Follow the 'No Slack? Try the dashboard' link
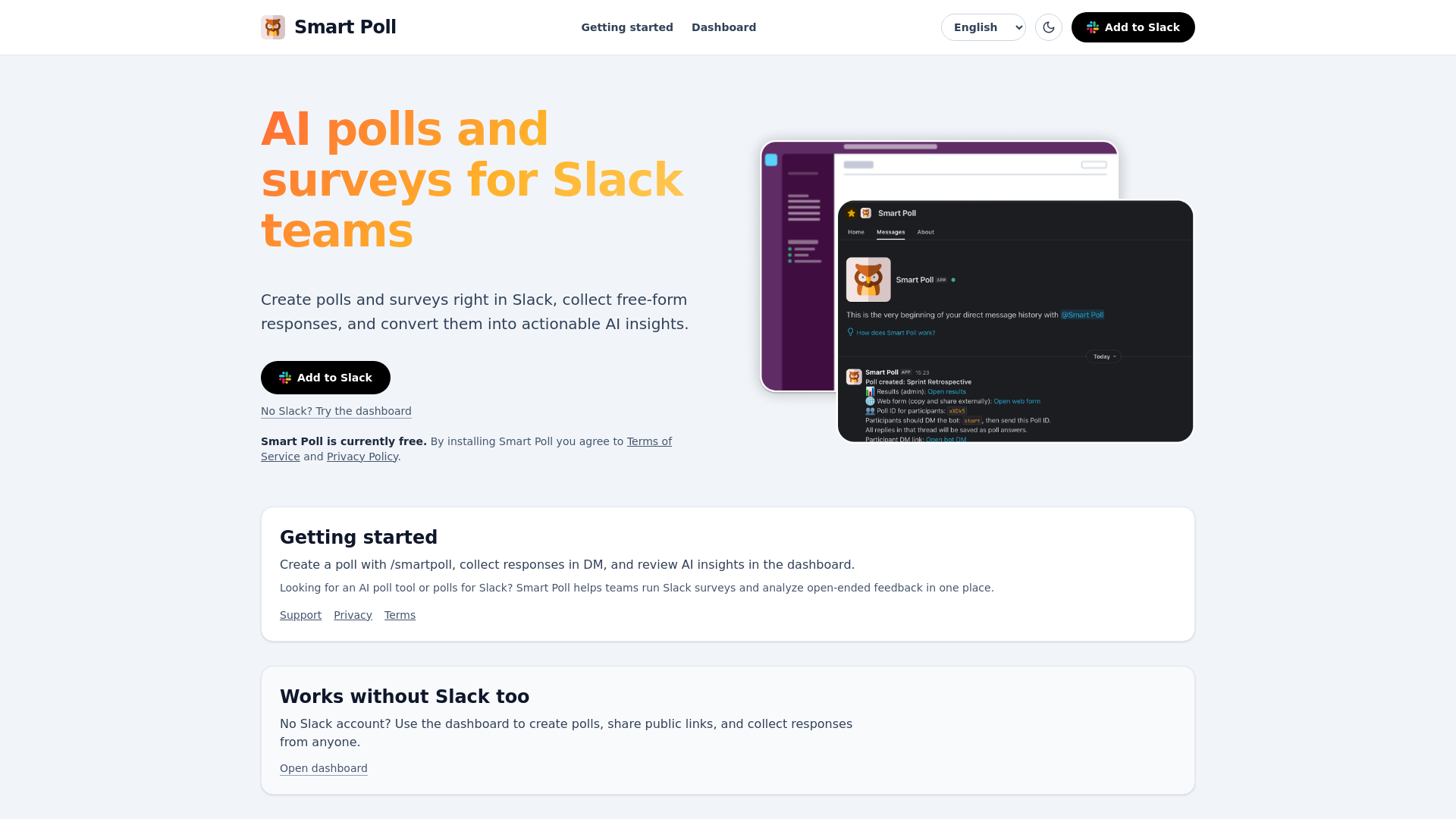The height and width of the screenshot is (819, 1456). click(x=336, y=411)
